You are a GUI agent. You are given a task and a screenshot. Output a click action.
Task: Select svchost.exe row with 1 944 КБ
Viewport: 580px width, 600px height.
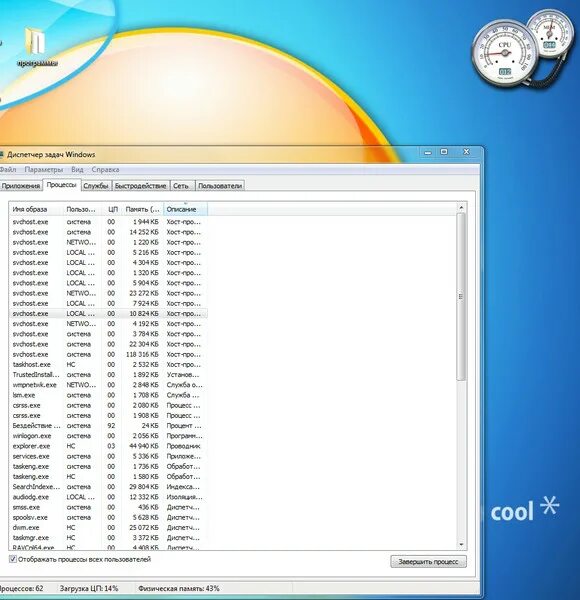click(108, 222)
